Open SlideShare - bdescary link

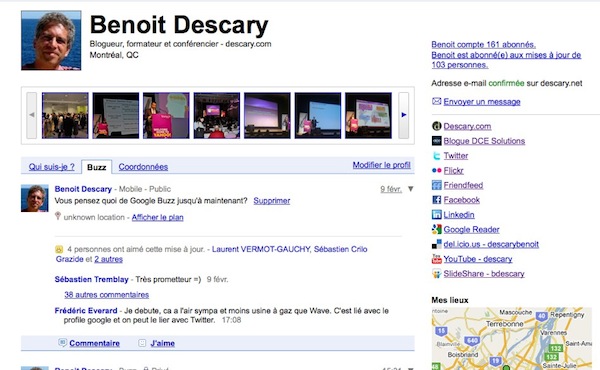[484, 274]
